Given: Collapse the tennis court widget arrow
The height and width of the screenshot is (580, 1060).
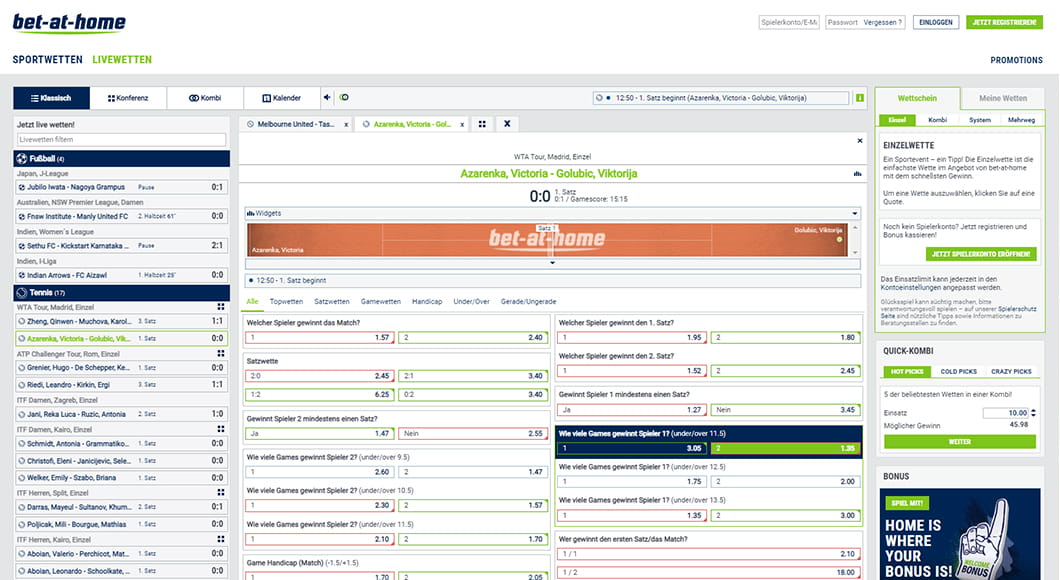Looking at the screenshot, I should point(552,262).
